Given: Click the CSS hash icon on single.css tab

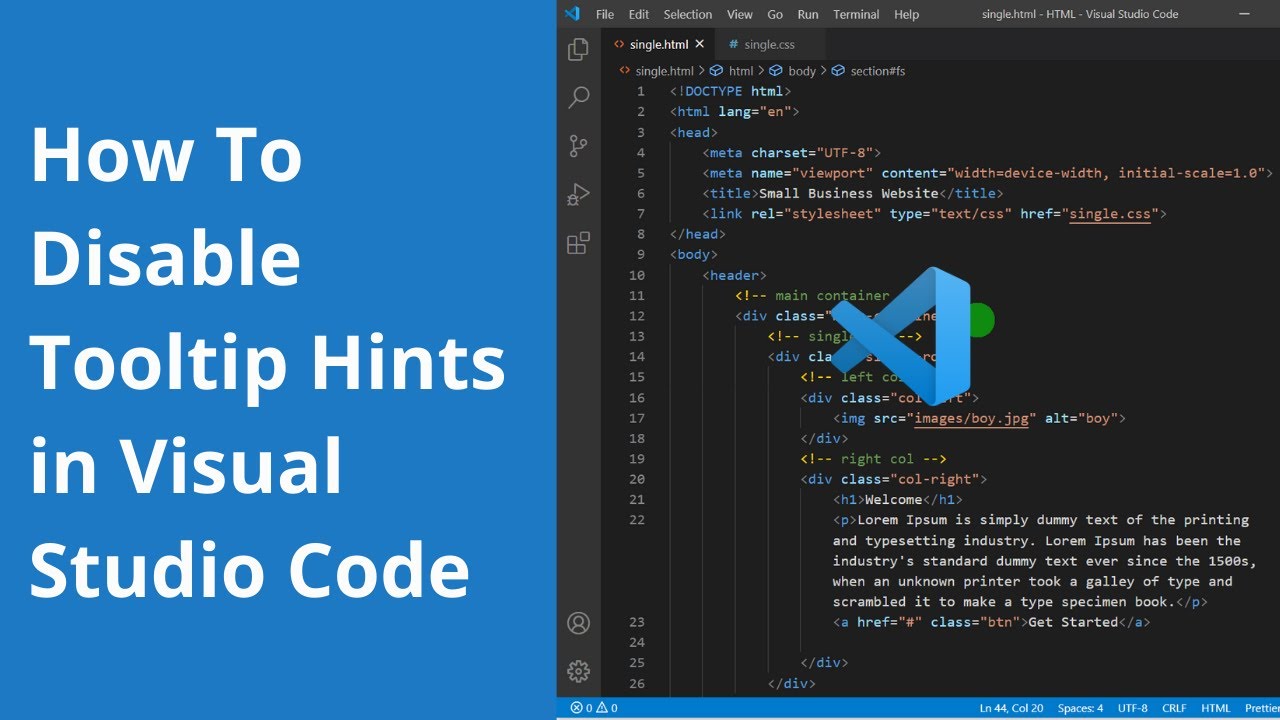Looking at the screenshot, I should 733,44.
